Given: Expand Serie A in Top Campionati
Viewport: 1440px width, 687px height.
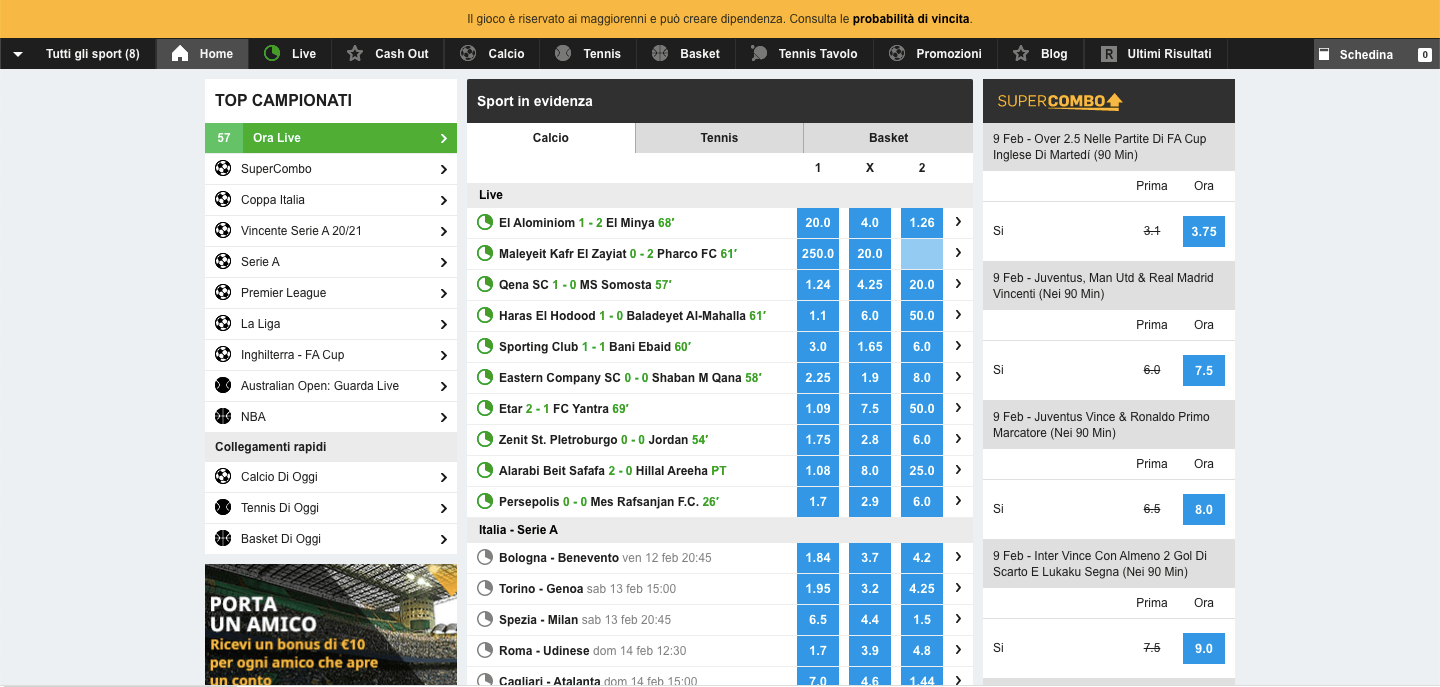Looking at the screenshot, I should click(443, 261).
